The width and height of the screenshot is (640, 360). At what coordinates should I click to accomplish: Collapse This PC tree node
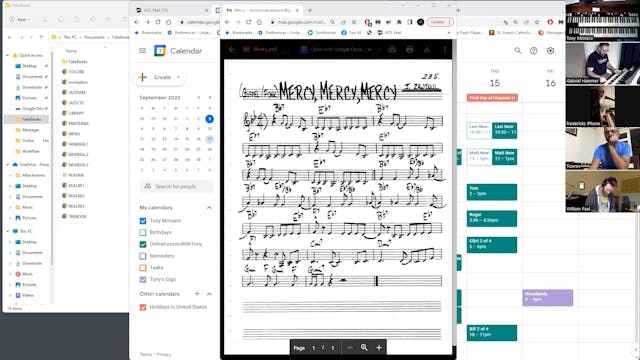click(8, 231)
